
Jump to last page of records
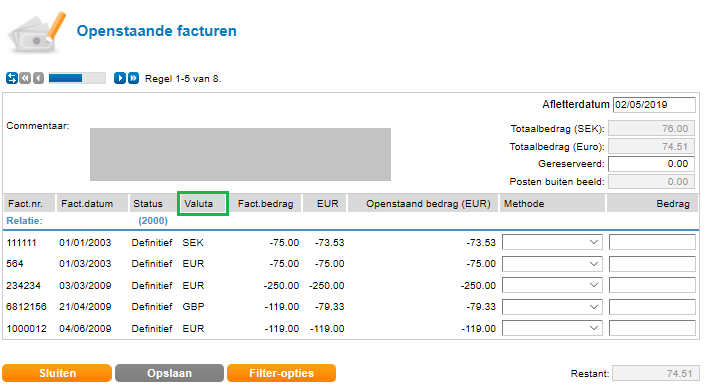[x=134, y=78]
